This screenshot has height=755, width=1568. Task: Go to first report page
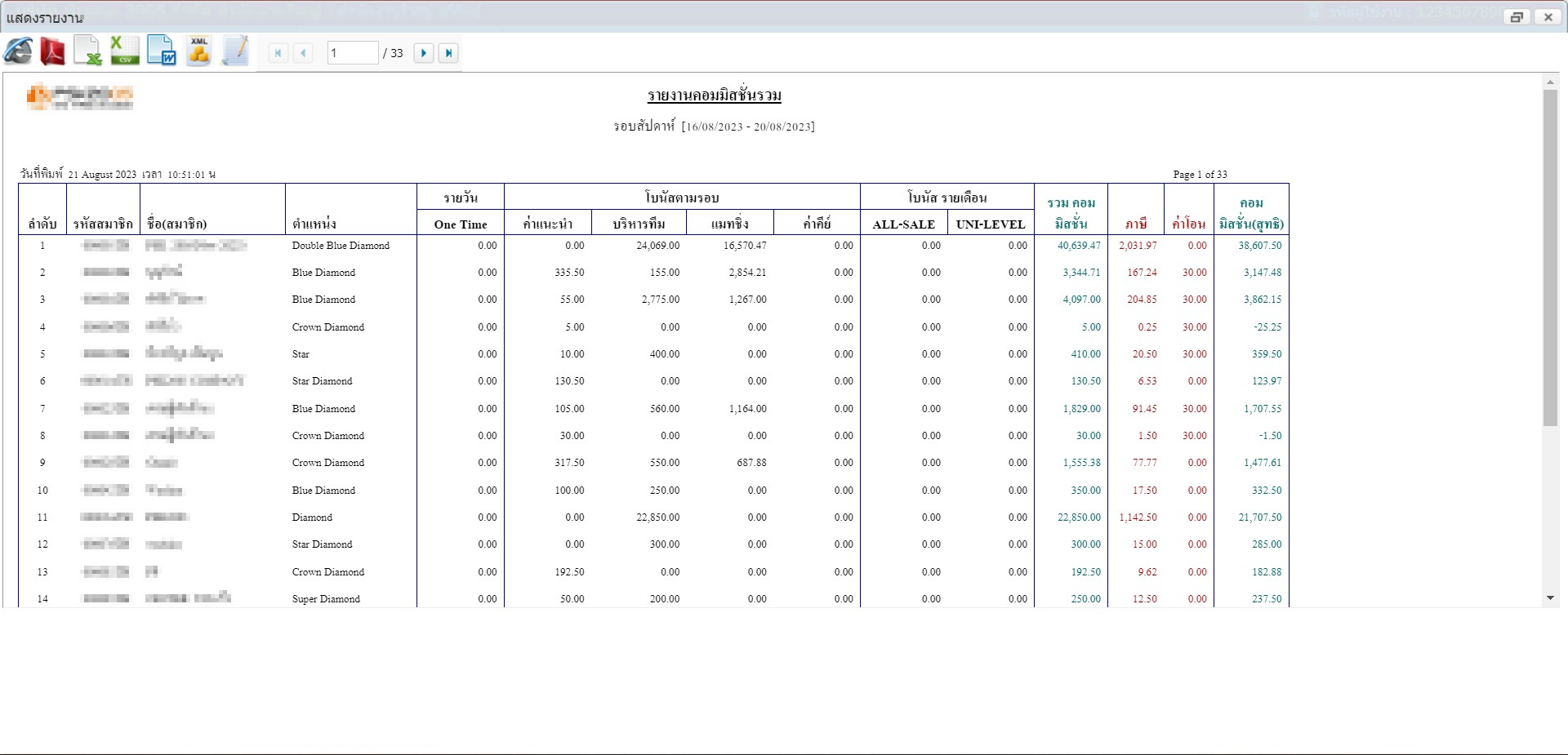(278, 53)
